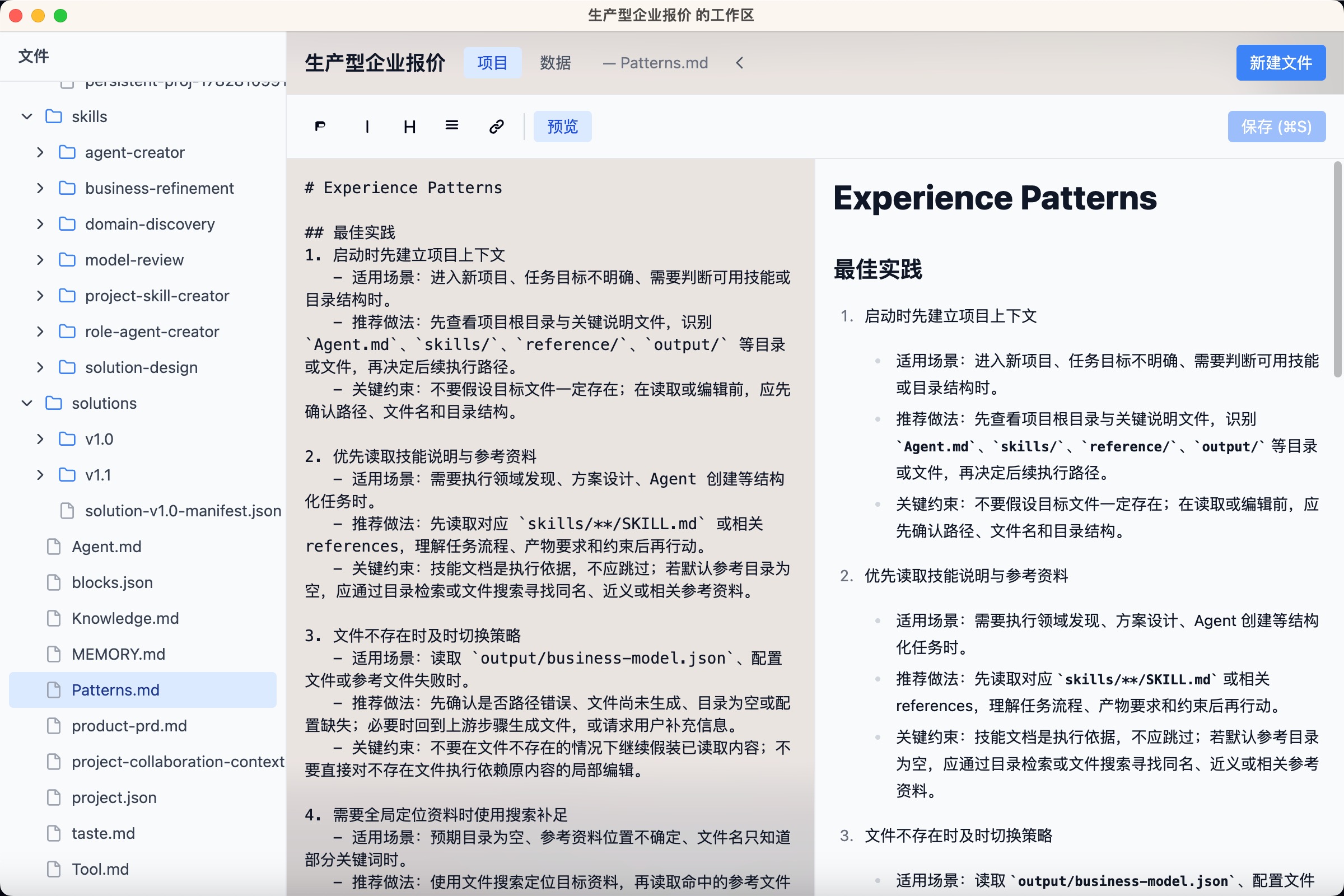Image resolution: width=1344 pixels, height=896 pixels.
Task: Expand the project-skill-creator folder
Action: point(40,296)
